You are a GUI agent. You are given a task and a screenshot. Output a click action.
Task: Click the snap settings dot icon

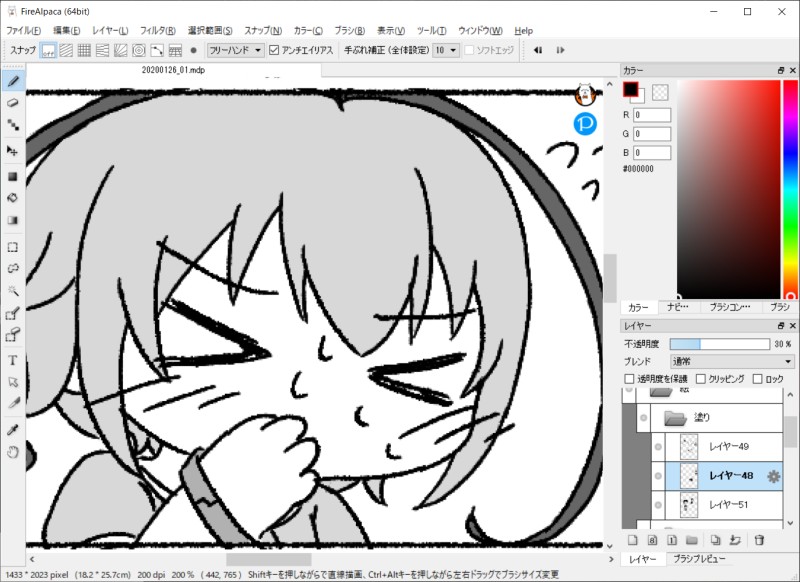click(x=193, y=50)
